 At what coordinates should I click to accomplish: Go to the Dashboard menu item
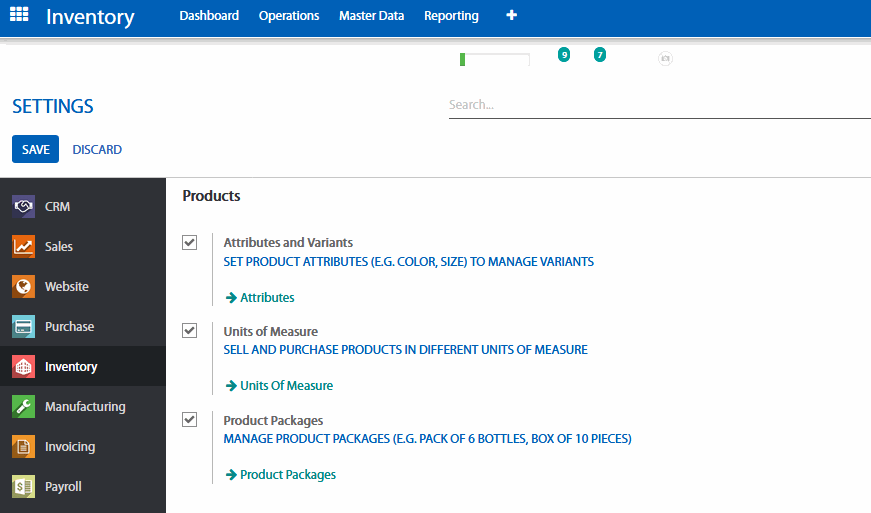209,16
